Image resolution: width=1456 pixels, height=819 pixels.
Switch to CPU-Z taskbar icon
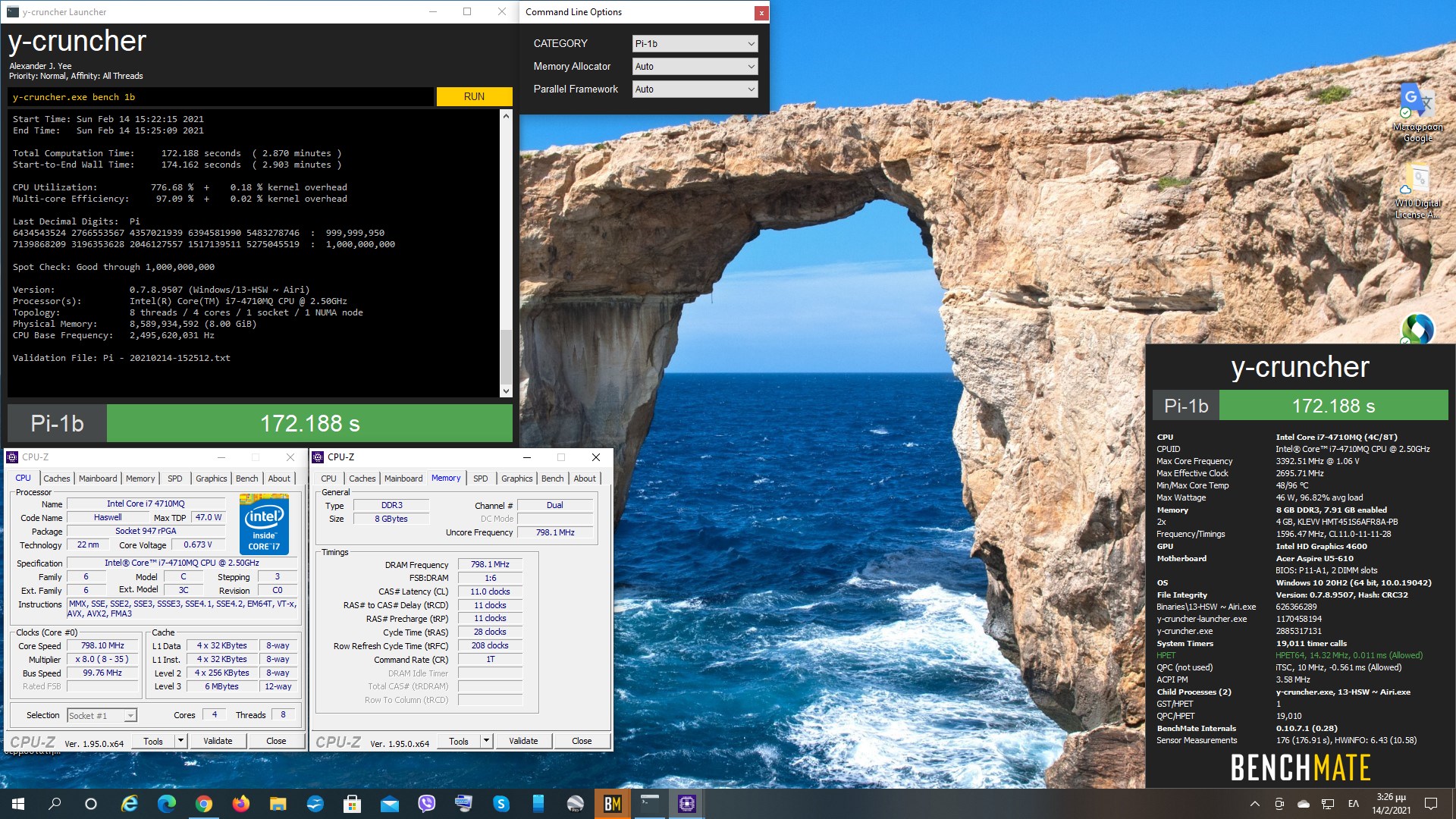[x=687, y=804]
